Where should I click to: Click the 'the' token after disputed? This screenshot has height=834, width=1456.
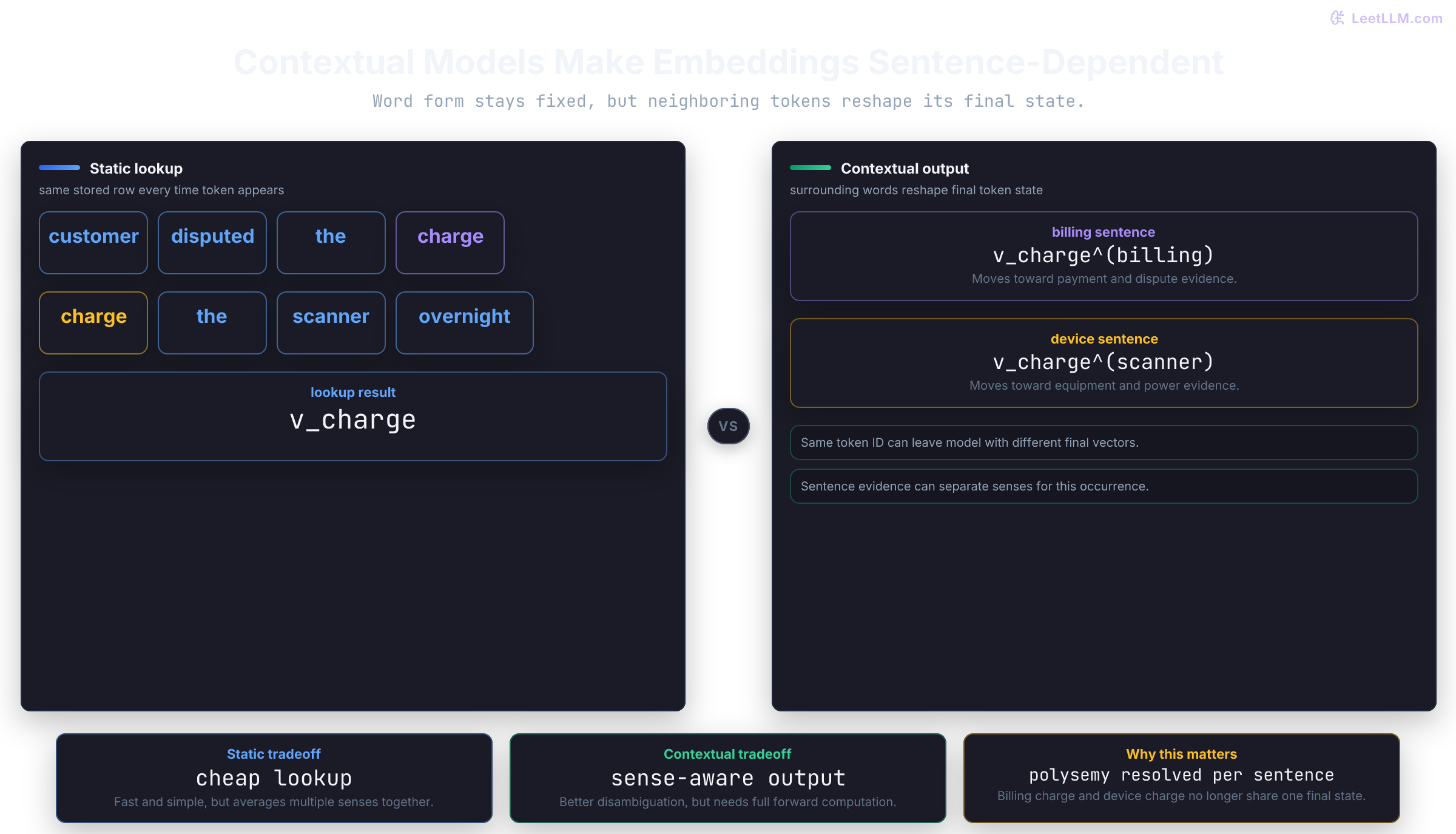pos(331,242)
